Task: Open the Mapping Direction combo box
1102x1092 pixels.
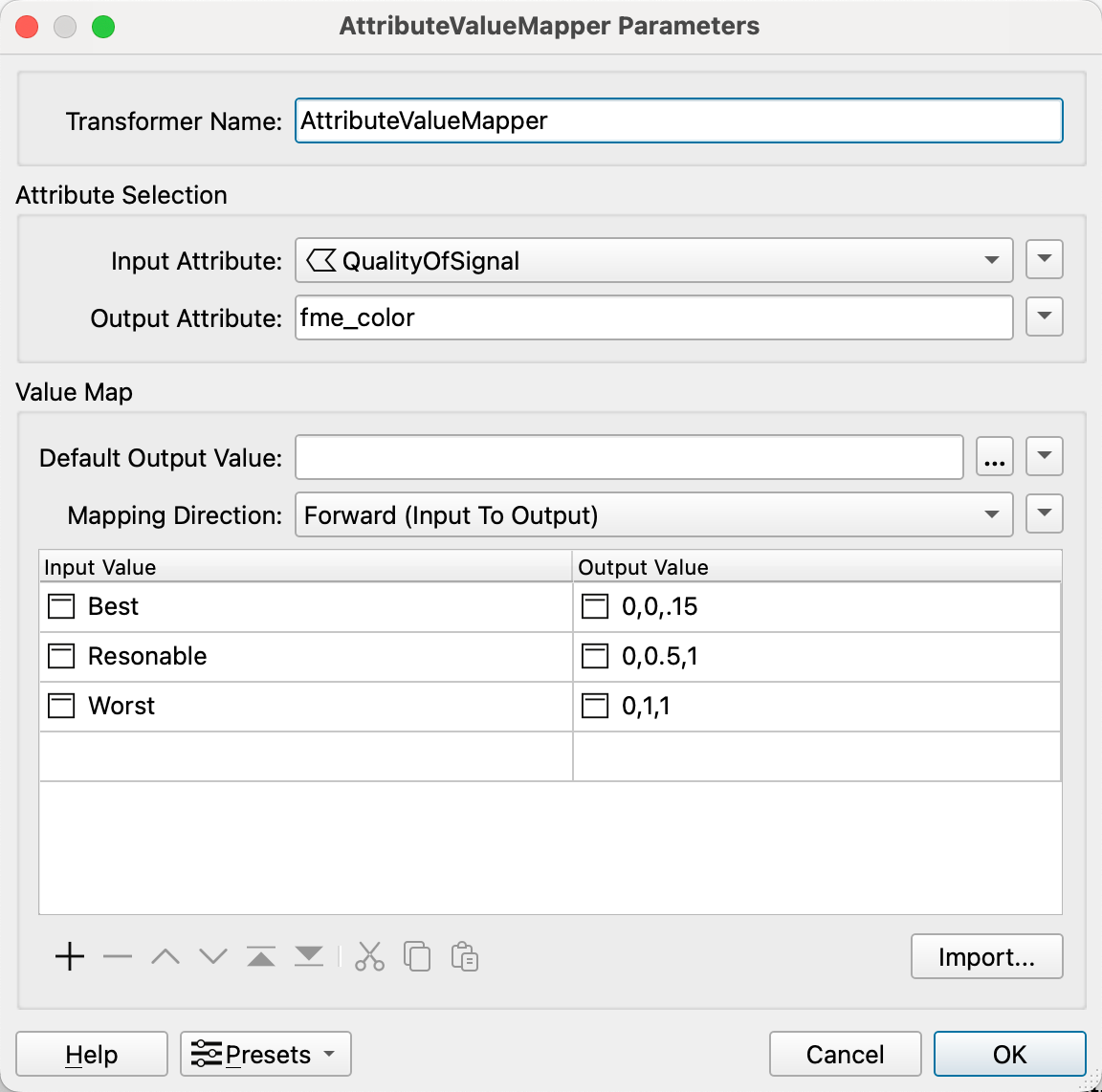Action: coord(653,515)
